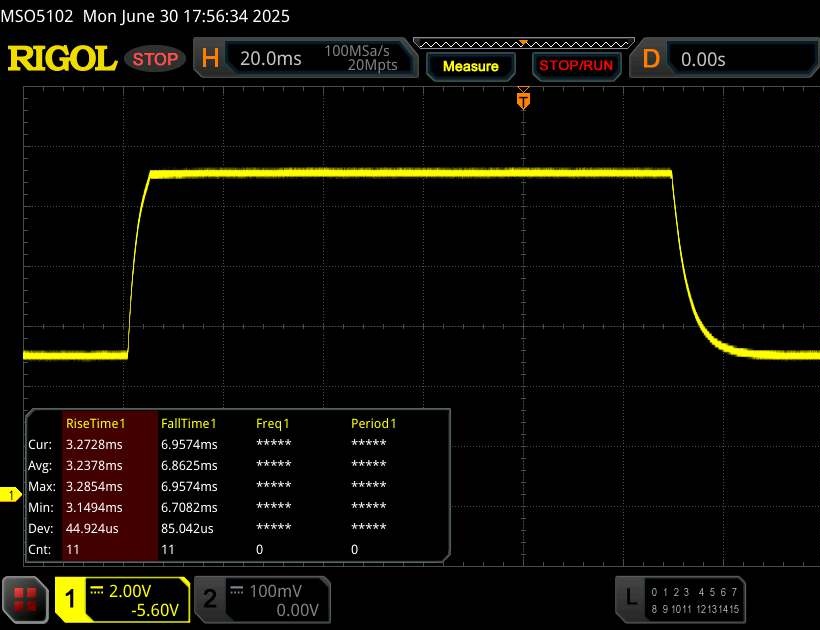Open channel 1 2.00V scale settings
This screenshot has width=820, height=630.
coord(129,591)
